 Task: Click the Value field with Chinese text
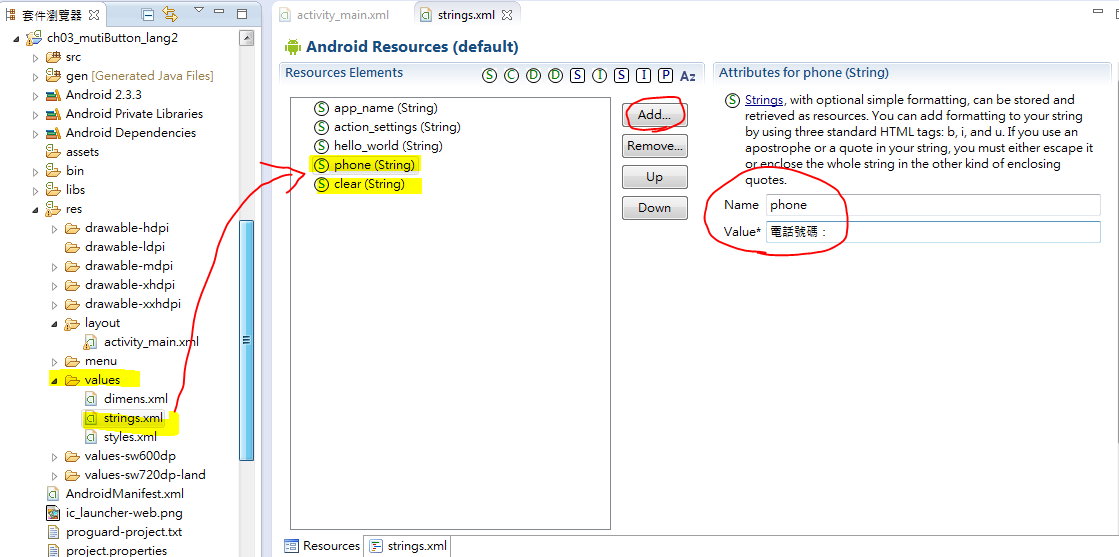click(x=933, y=232)
